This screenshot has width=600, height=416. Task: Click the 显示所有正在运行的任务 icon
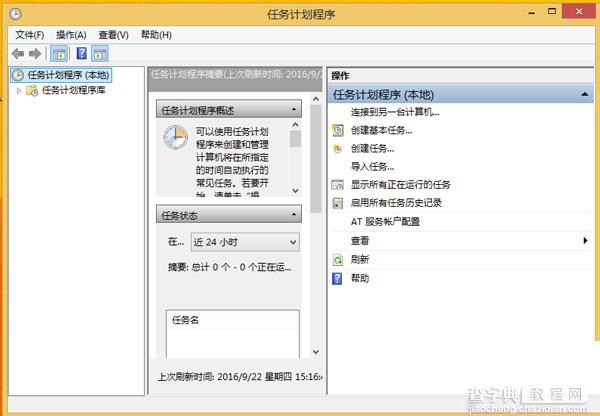tap(338, 185)
